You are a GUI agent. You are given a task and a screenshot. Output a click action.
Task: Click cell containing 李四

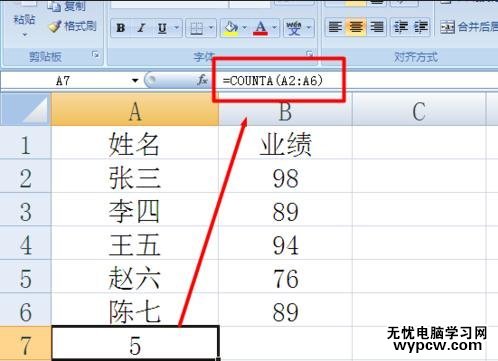135,210
